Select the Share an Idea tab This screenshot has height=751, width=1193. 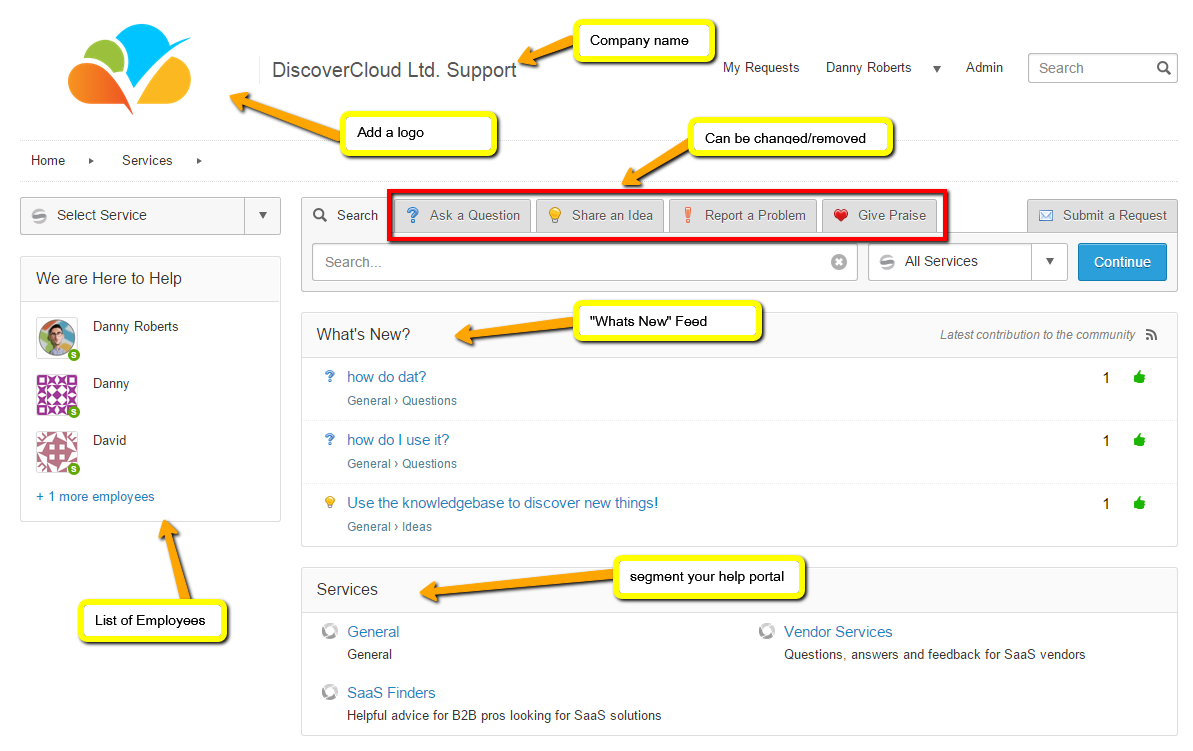pos(600,215)
